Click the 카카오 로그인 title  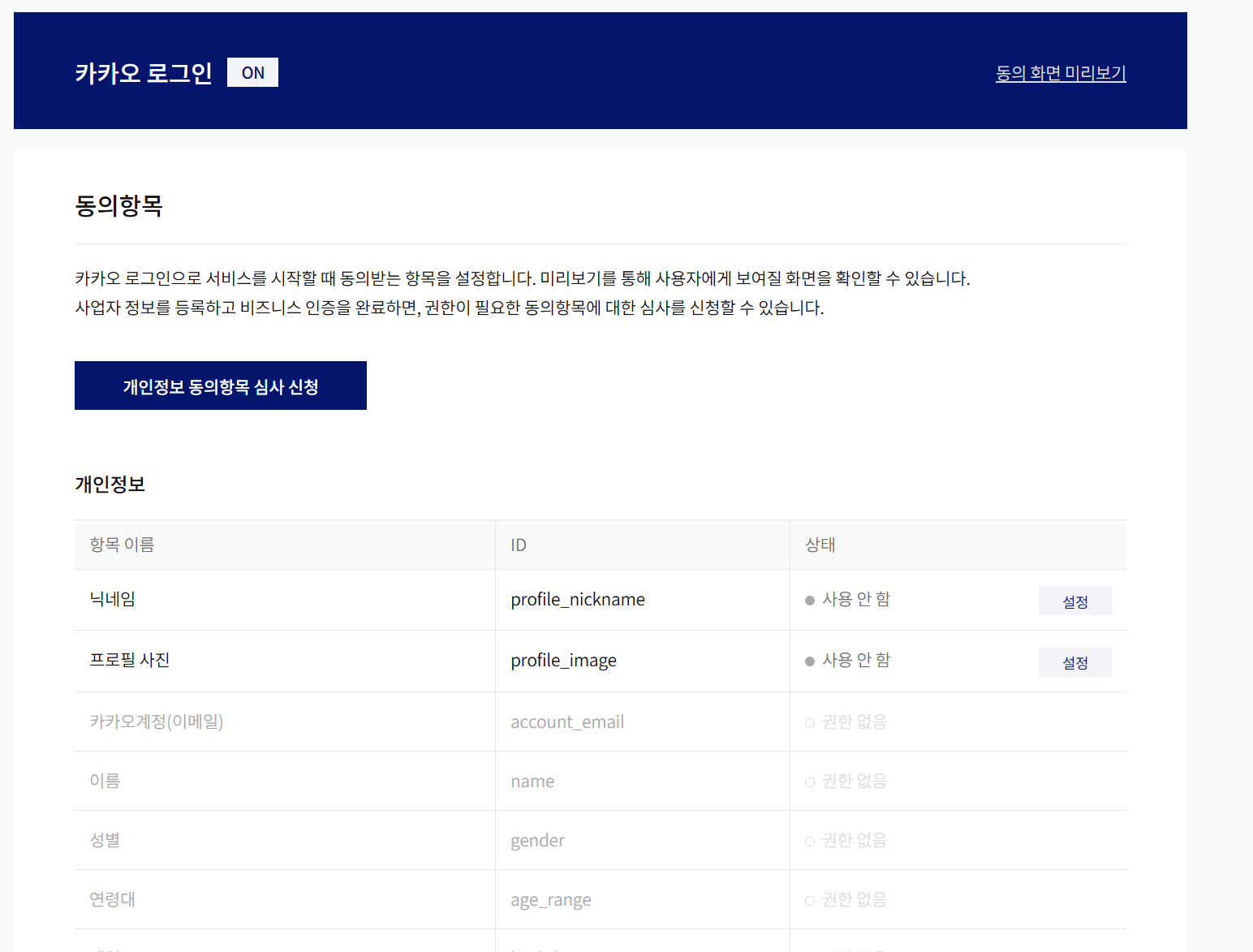coord(144,73)
